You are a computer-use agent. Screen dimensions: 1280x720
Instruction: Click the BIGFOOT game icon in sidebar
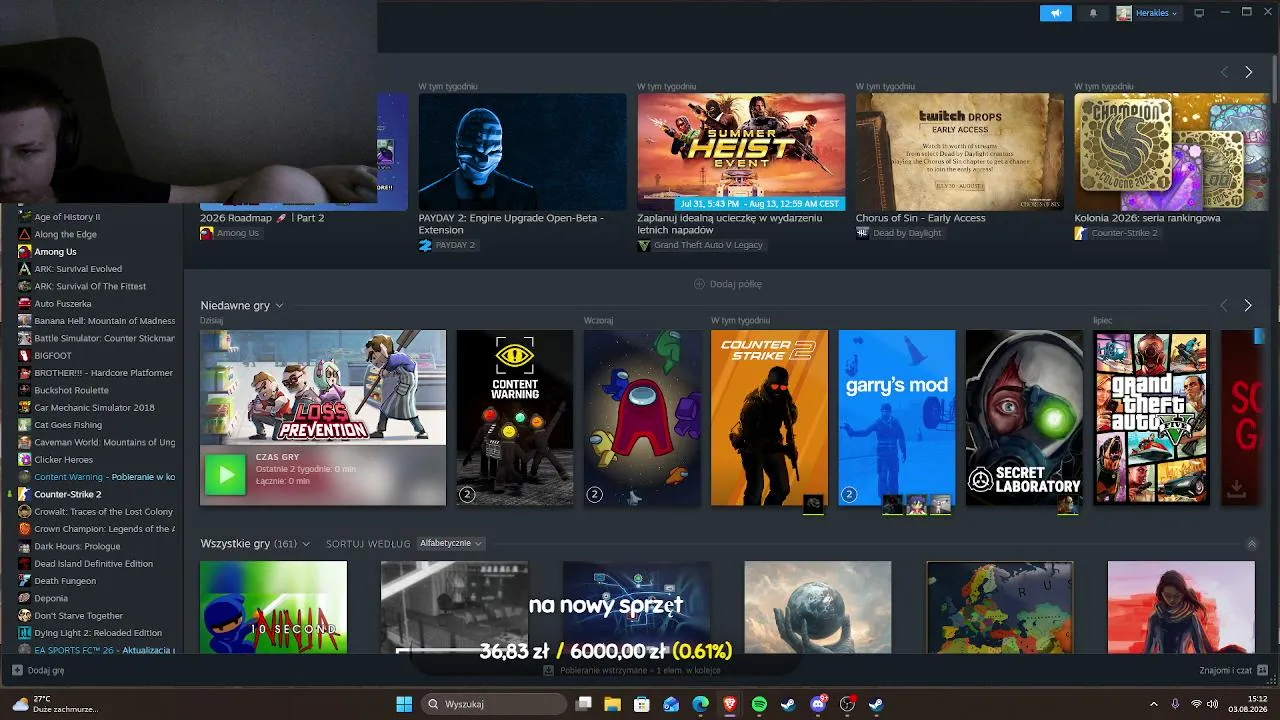tap(25, 355)
